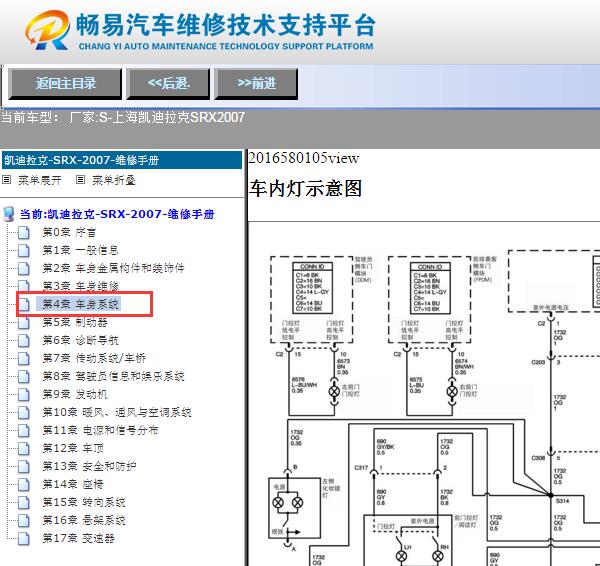Open 第16章 悬架系统 chapter

pyautogui.click(x=84, y=520)
